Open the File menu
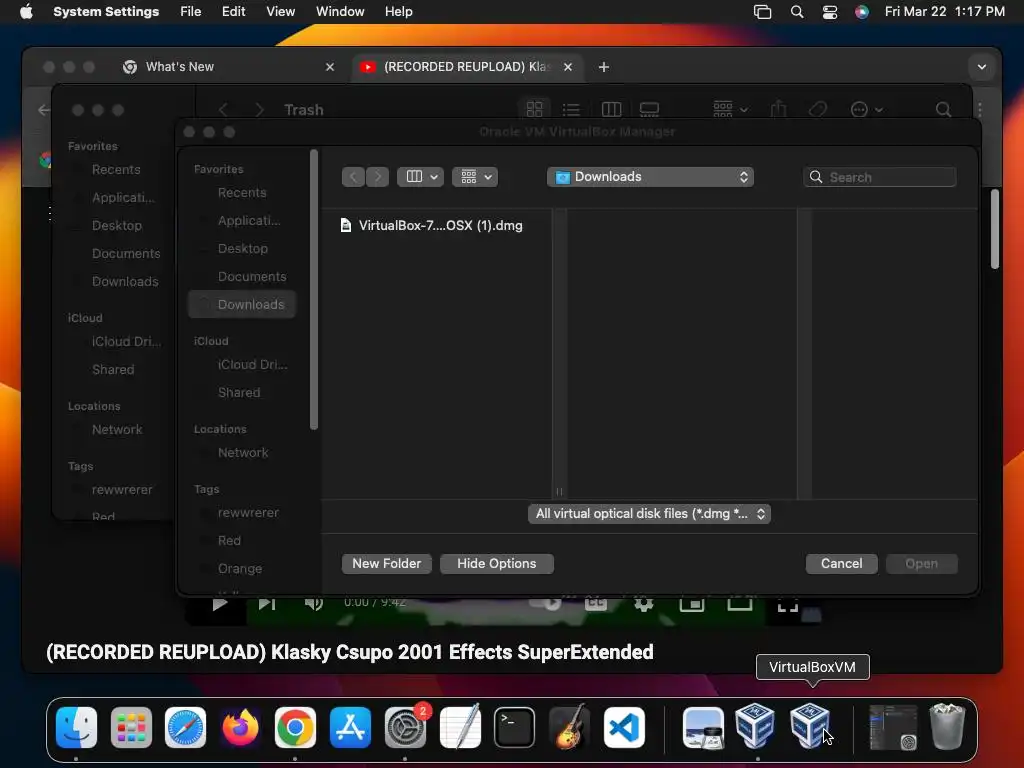This screenshot has height=768, width=1024. point(191,12)
